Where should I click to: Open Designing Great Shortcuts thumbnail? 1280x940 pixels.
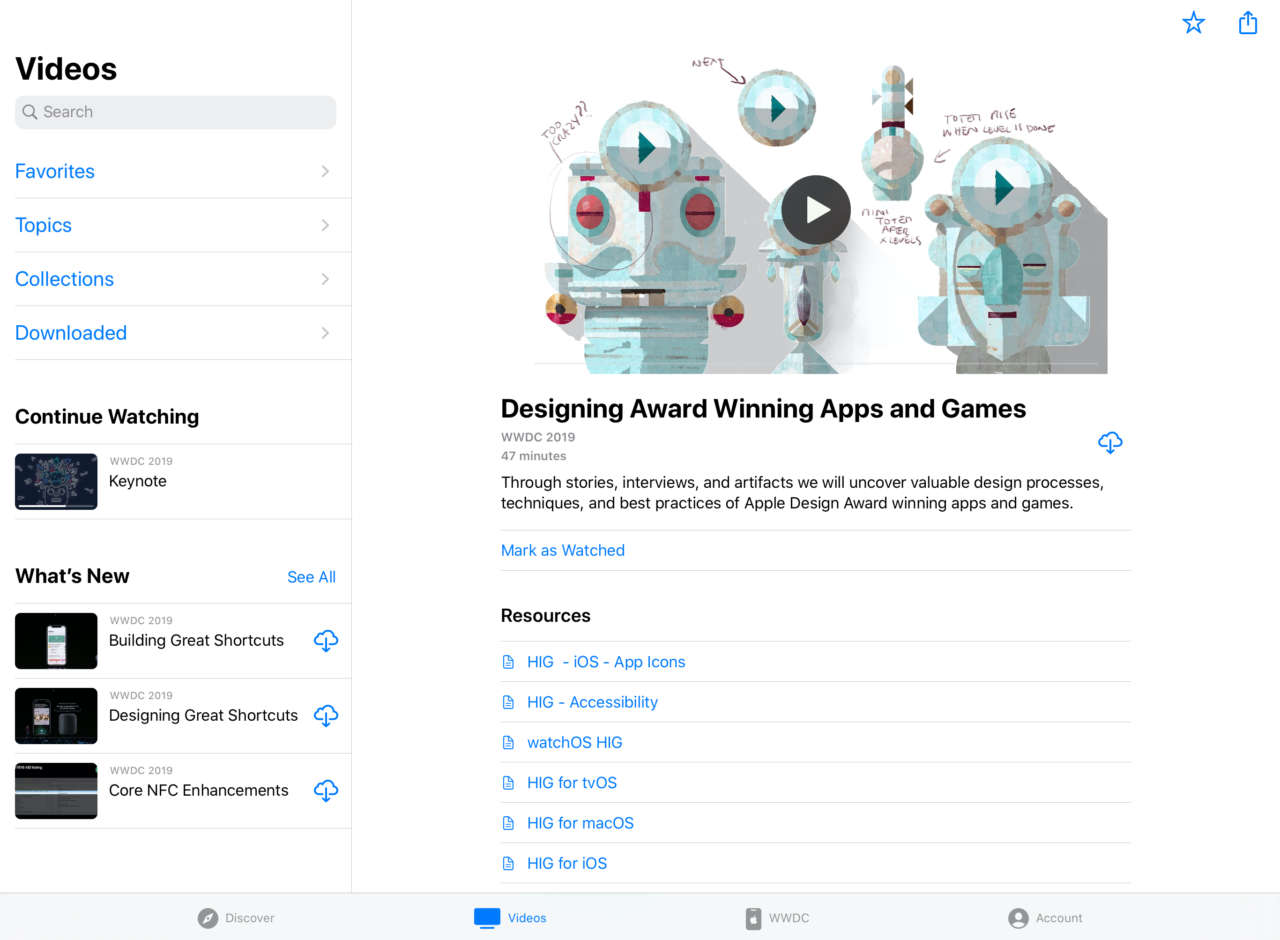56,716
